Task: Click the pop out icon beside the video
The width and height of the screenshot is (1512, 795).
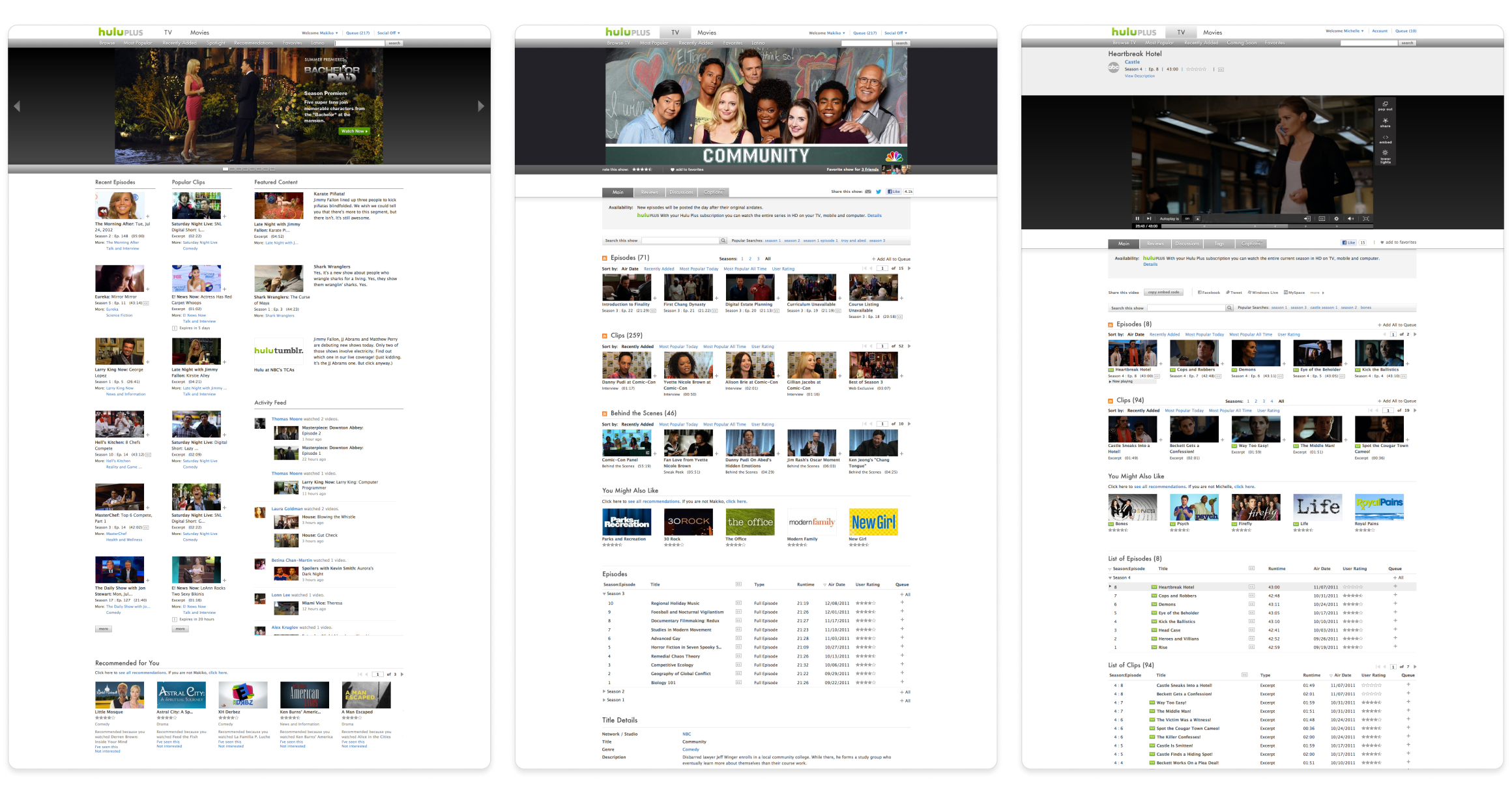Action: tap(1385, 106)
